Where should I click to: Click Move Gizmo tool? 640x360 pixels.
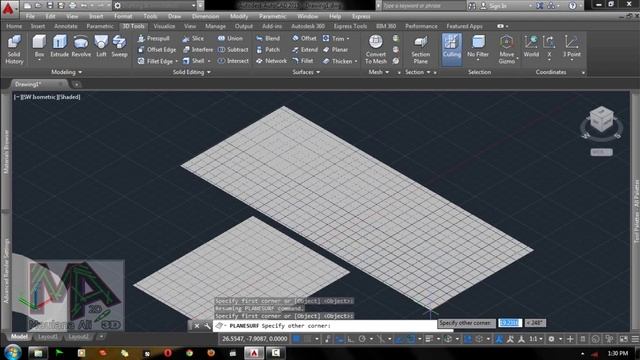click(x=507, y=49)
